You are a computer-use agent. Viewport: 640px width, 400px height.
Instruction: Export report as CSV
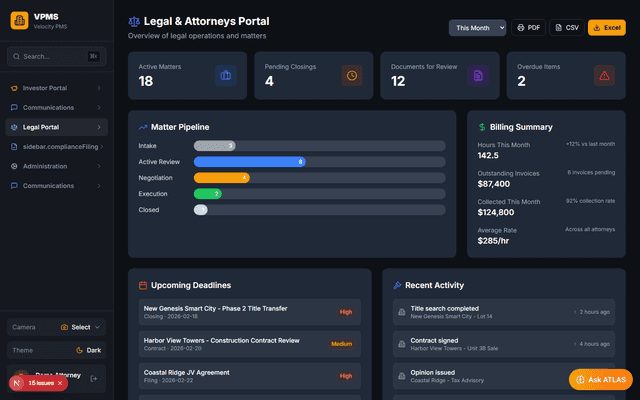point(567,28)
